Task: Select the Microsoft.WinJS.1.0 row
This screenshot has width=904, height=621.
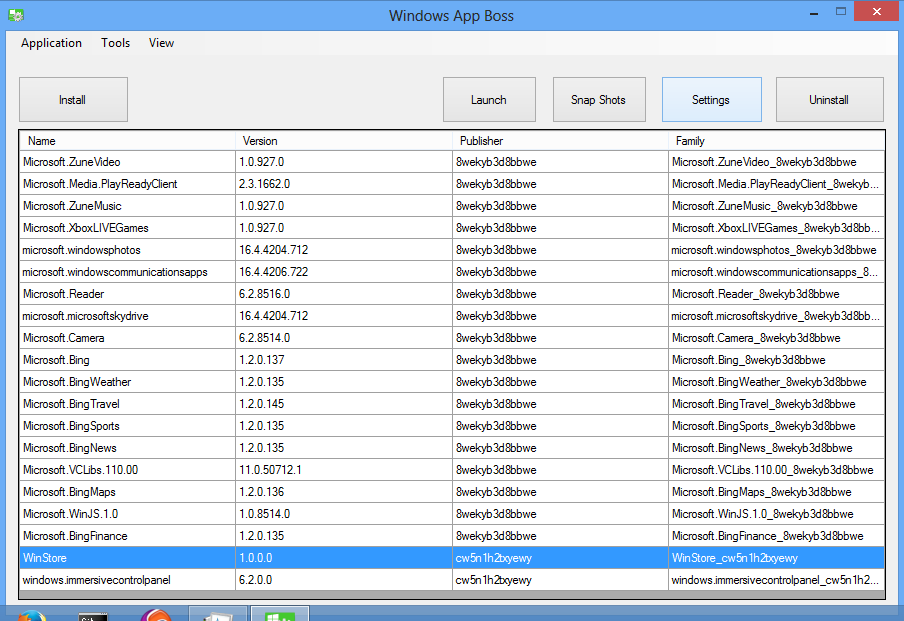Action: point(452,514)
